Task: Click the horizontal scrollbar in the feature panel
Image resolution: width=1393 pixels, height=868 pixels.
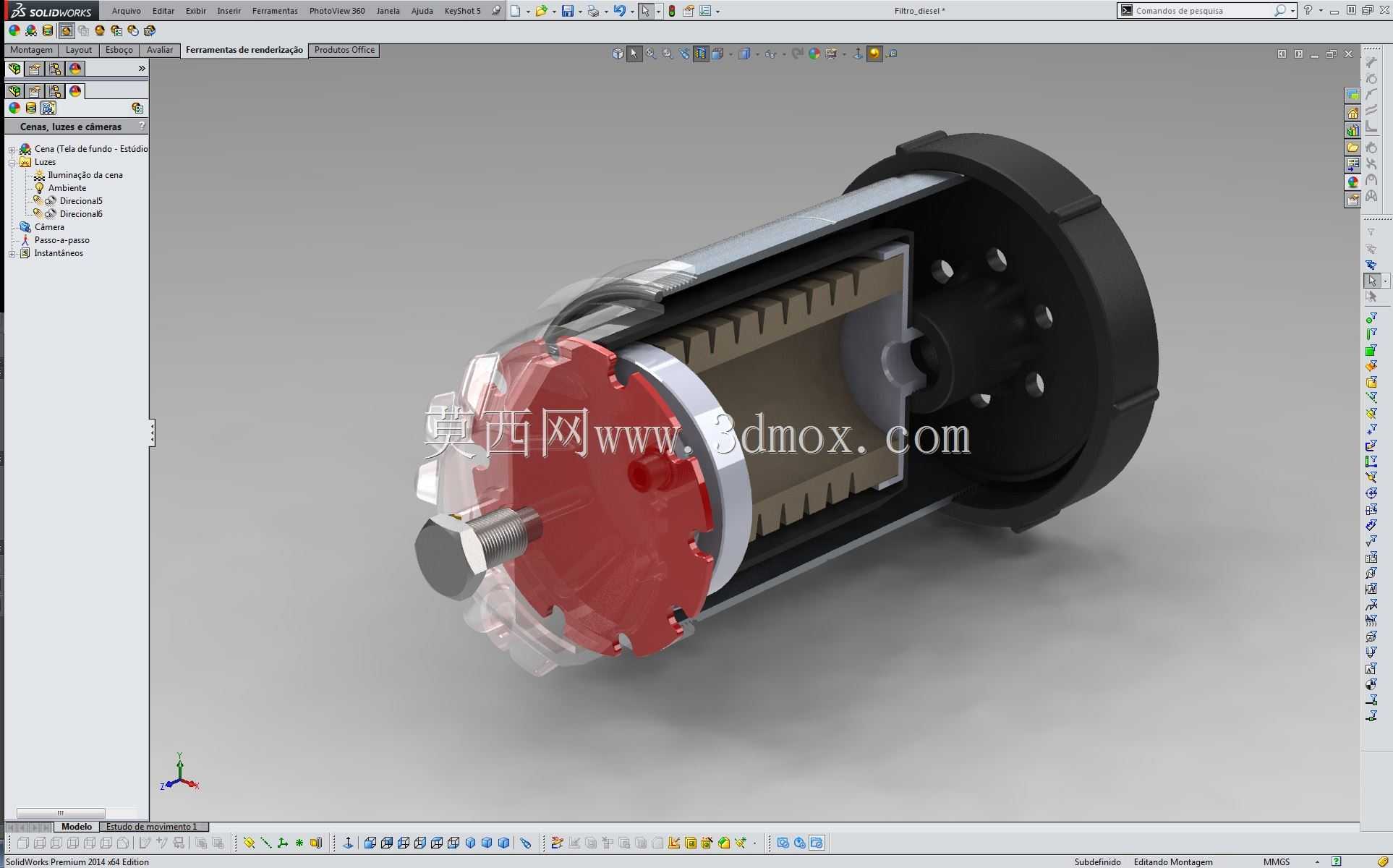Action: [61, 813]
